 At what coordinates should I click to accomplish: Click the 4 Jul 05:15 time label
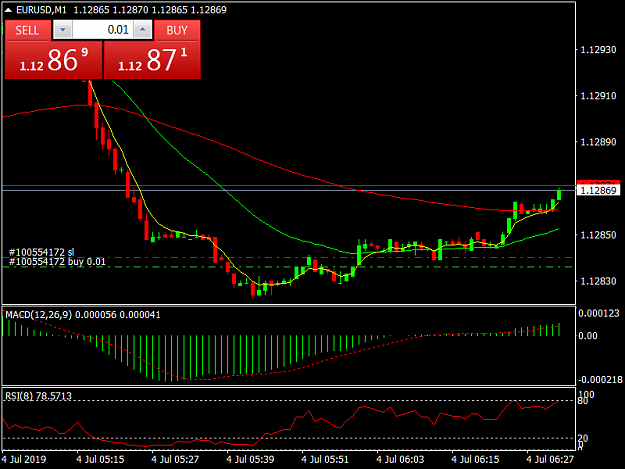[100, 459]
